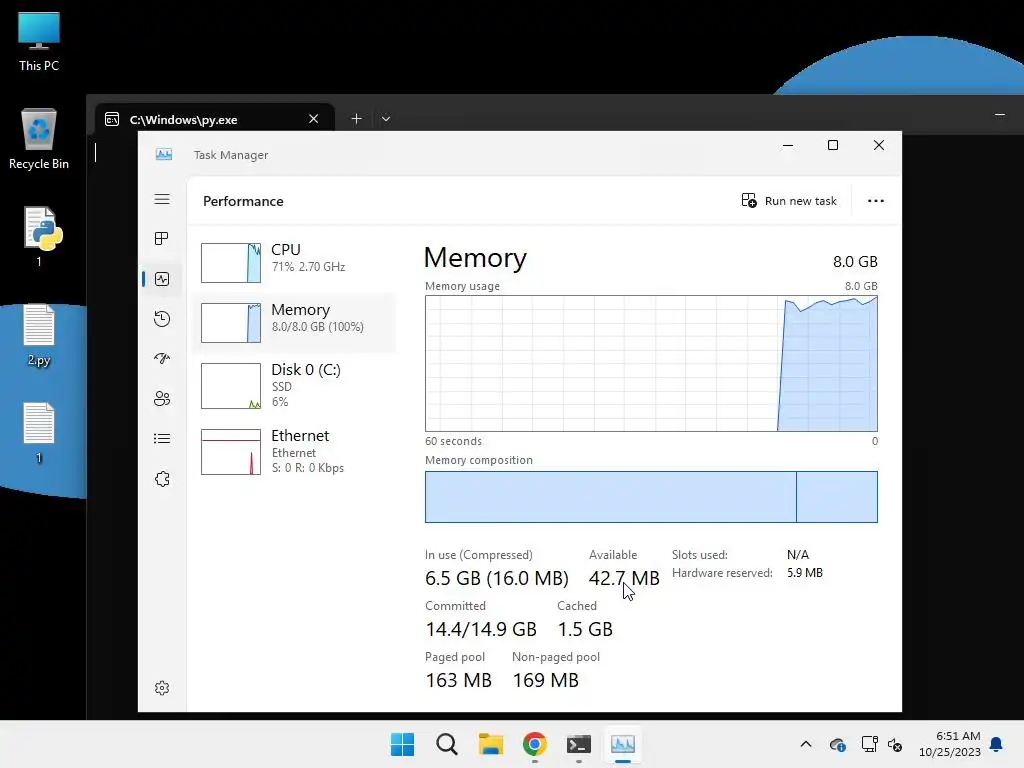
Task: Open Windows Start menu
Action: coord(402,744)
